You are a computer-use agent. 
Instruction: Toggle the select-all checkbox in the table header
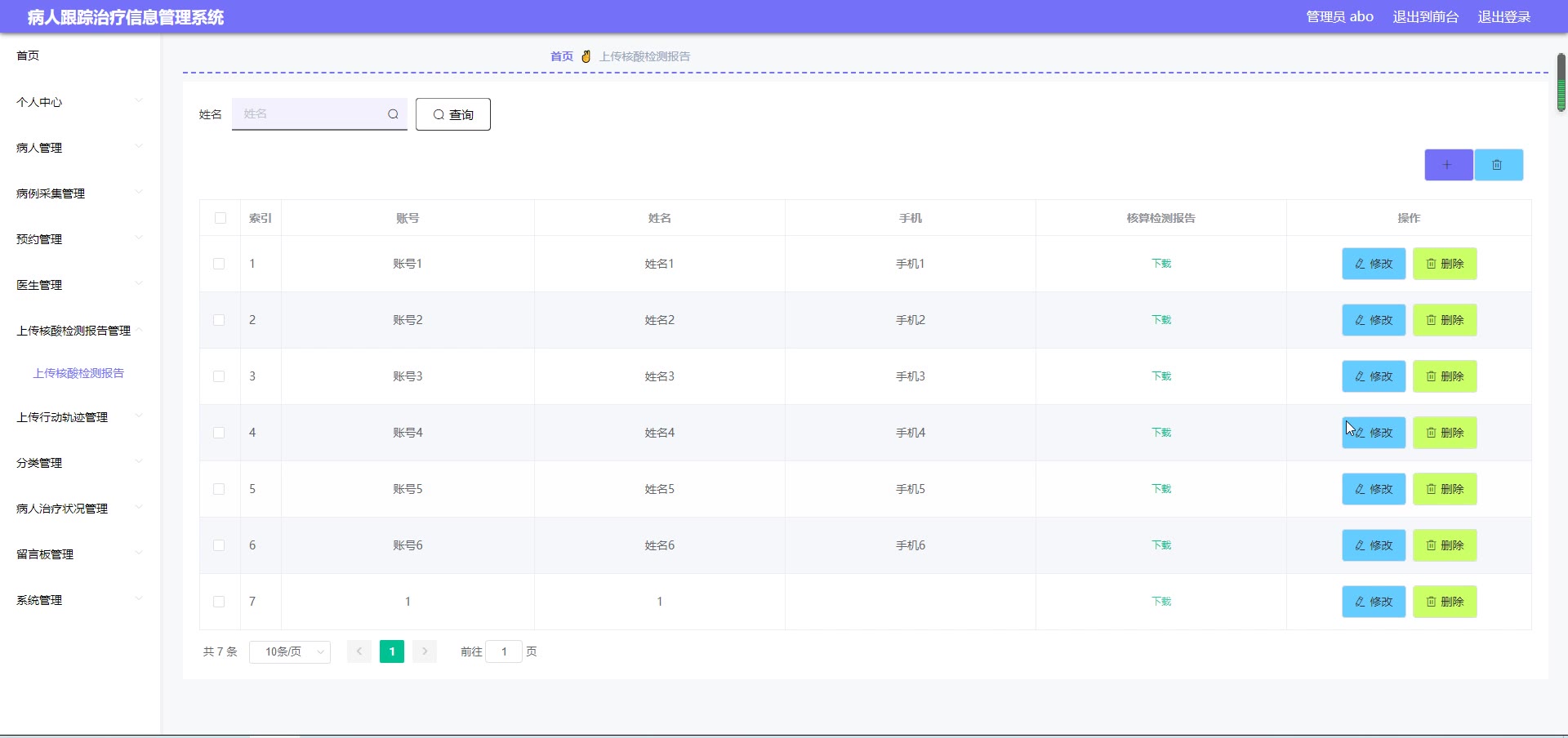[x=220, y=218]
